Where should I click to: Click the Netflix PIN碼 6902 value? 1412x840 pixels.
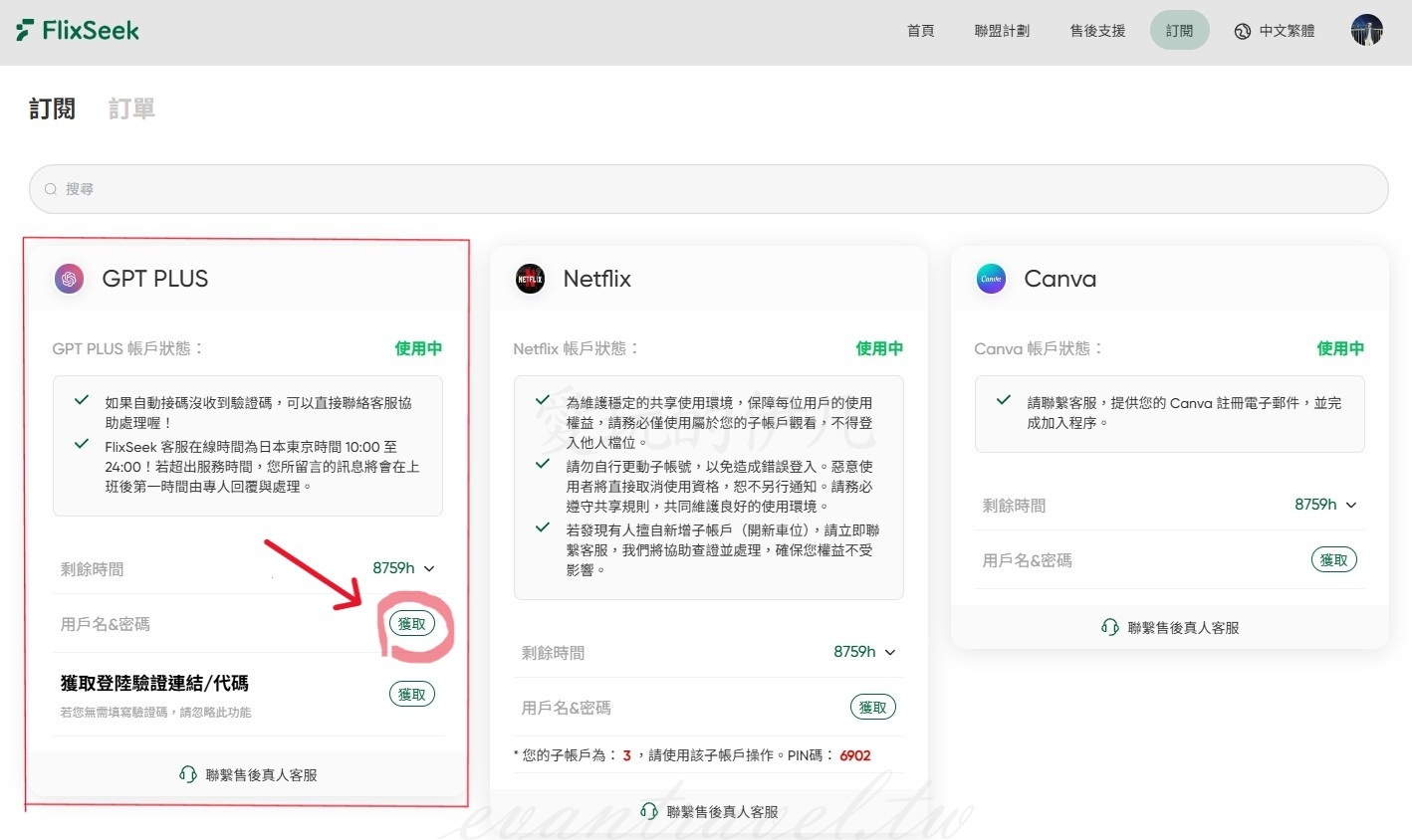click(x=854, y=755)
